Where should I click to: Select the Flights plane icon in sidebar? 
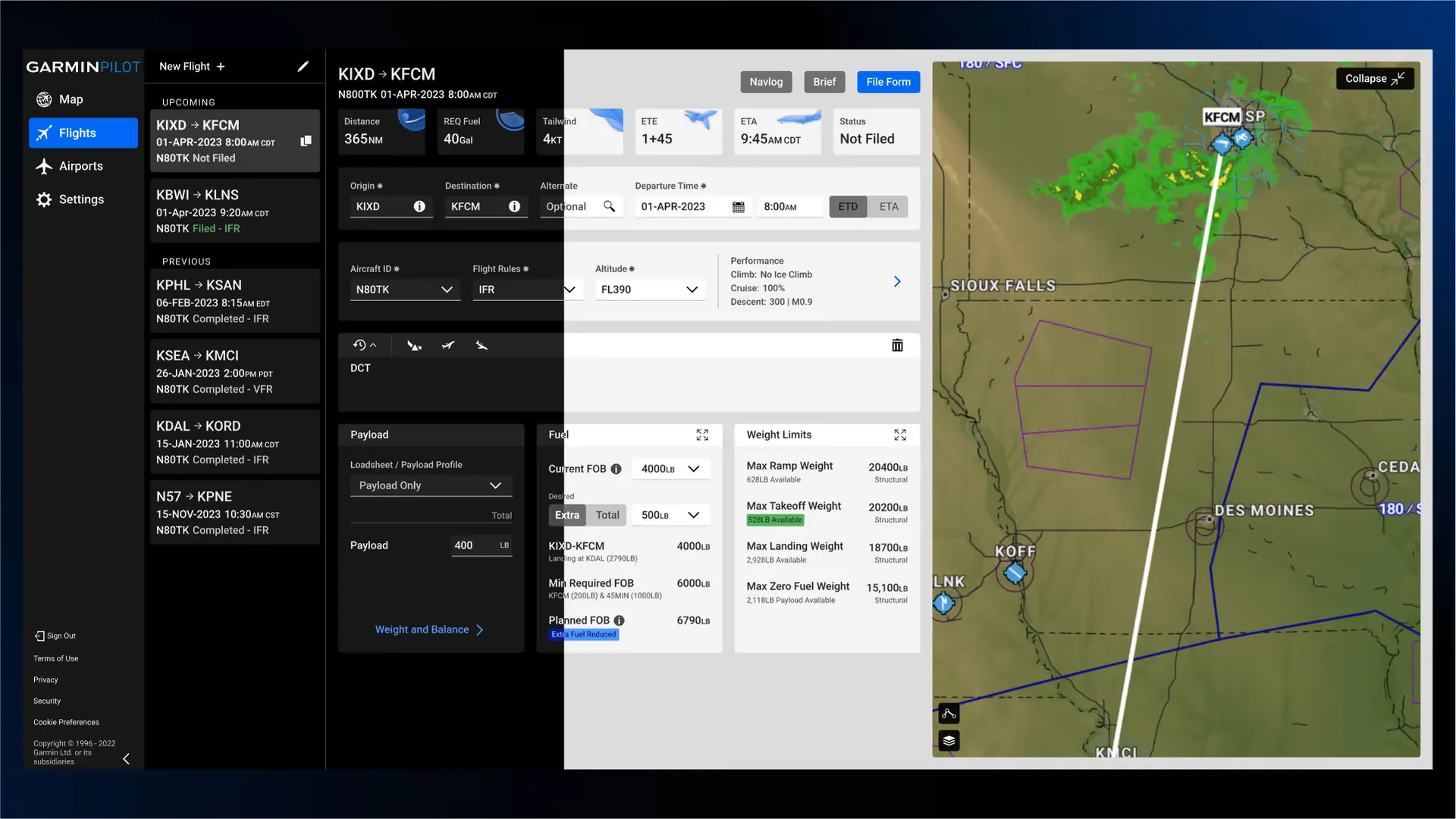tap(44, 133)
